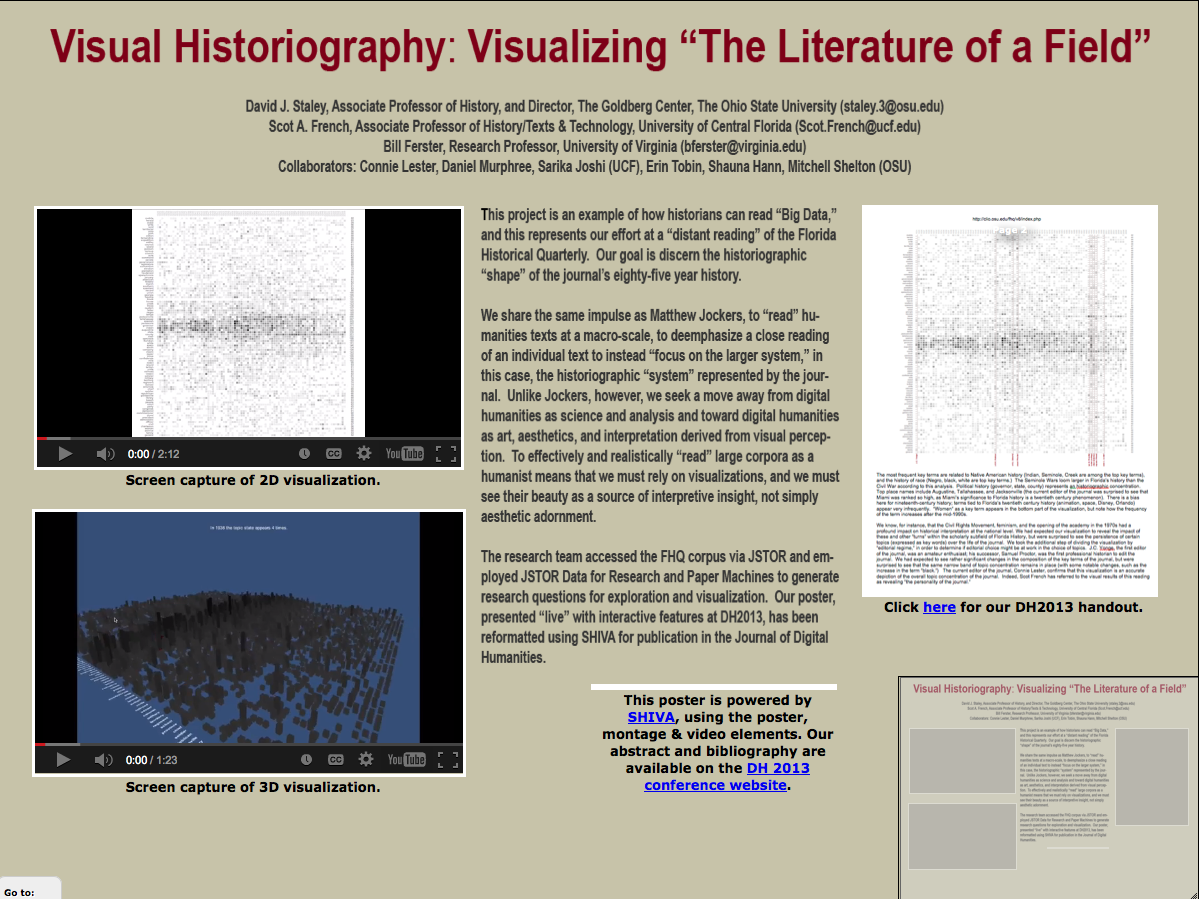The image size is (1200, 899).
Task: Seek along the 2D video progress bar
Action: coord(250,438)
